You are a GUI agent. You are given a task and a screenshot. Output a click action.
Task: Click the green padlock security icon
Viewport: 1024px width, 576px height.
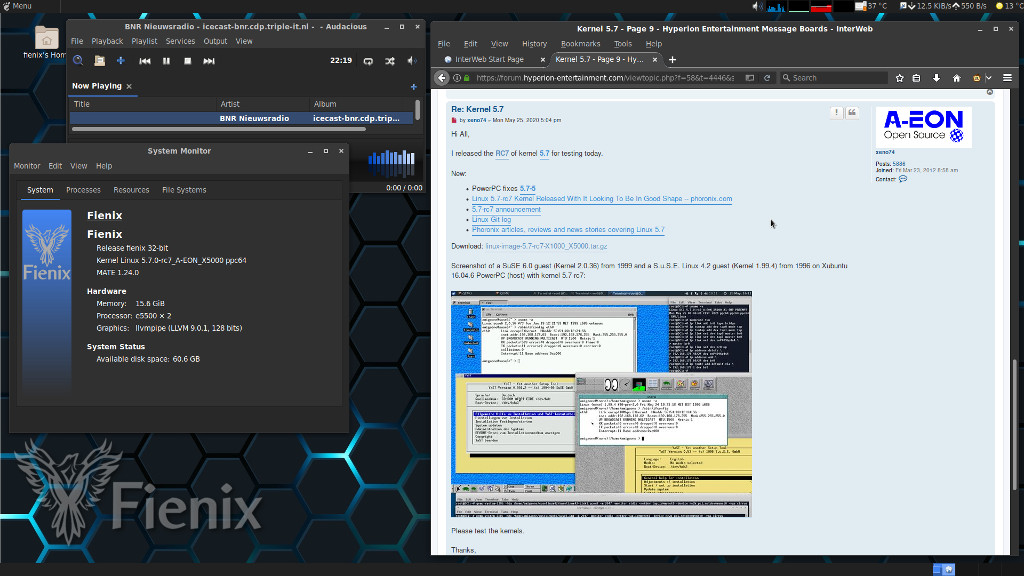pos(466,78)
